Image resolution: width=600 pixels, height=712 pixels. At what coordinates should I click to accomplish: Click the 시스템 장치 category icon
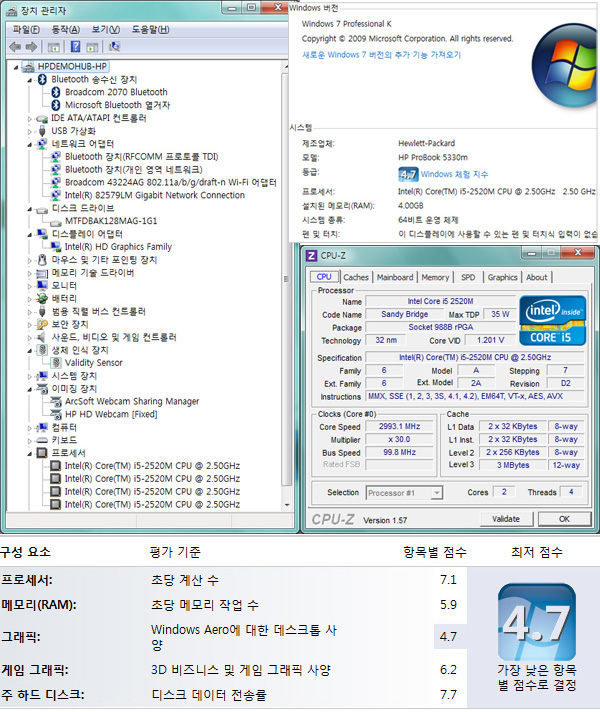42,376
